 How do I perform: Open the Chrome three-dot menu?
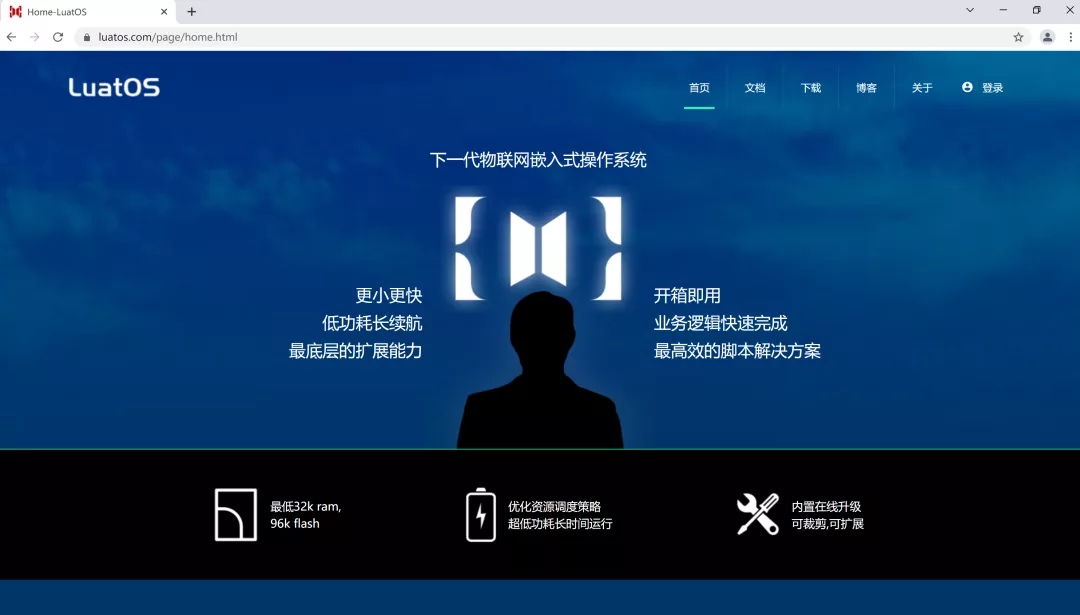point(1070,37)
